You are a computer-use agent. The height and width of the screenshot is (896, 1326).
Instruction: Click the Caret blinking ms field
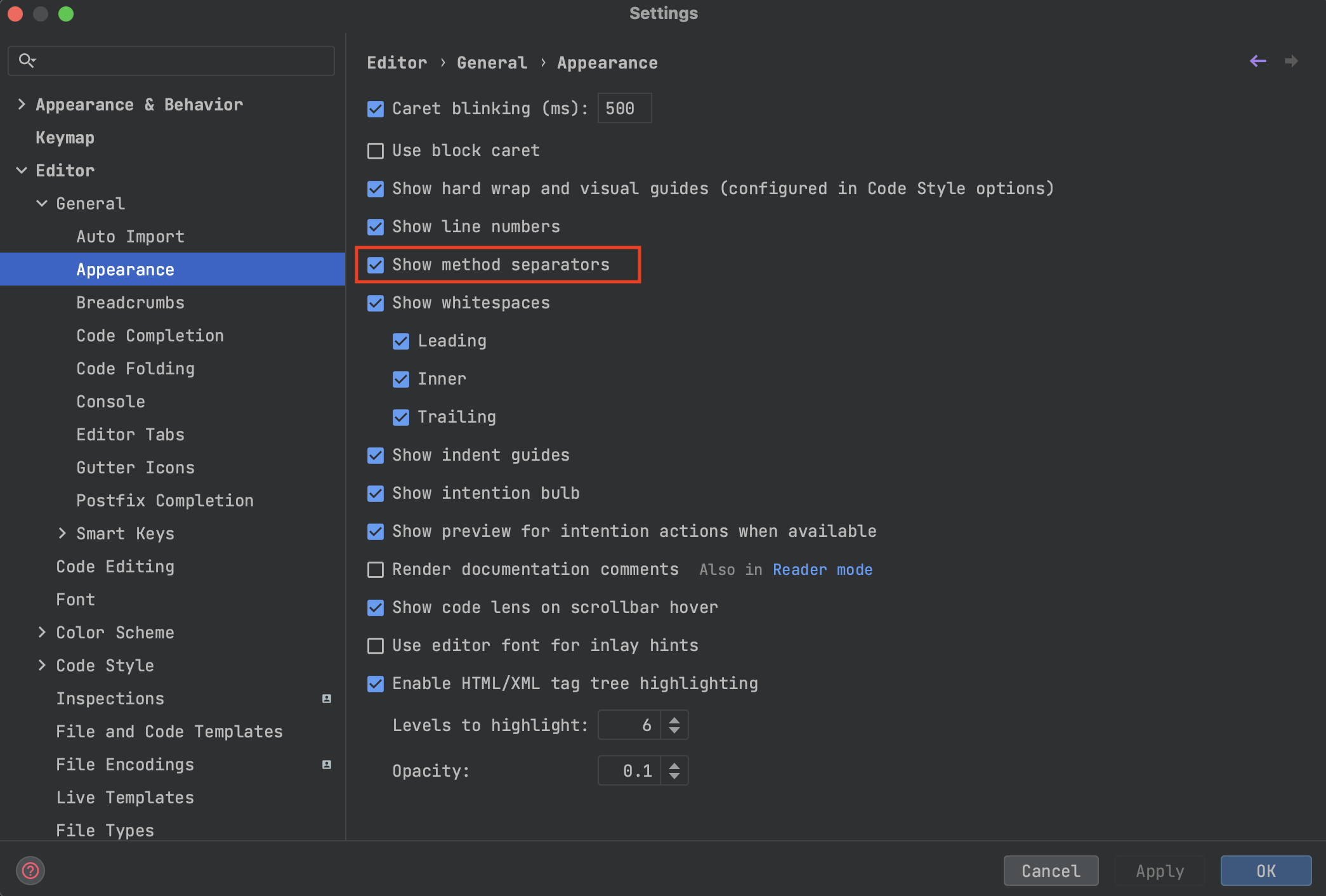click(624, 109)
